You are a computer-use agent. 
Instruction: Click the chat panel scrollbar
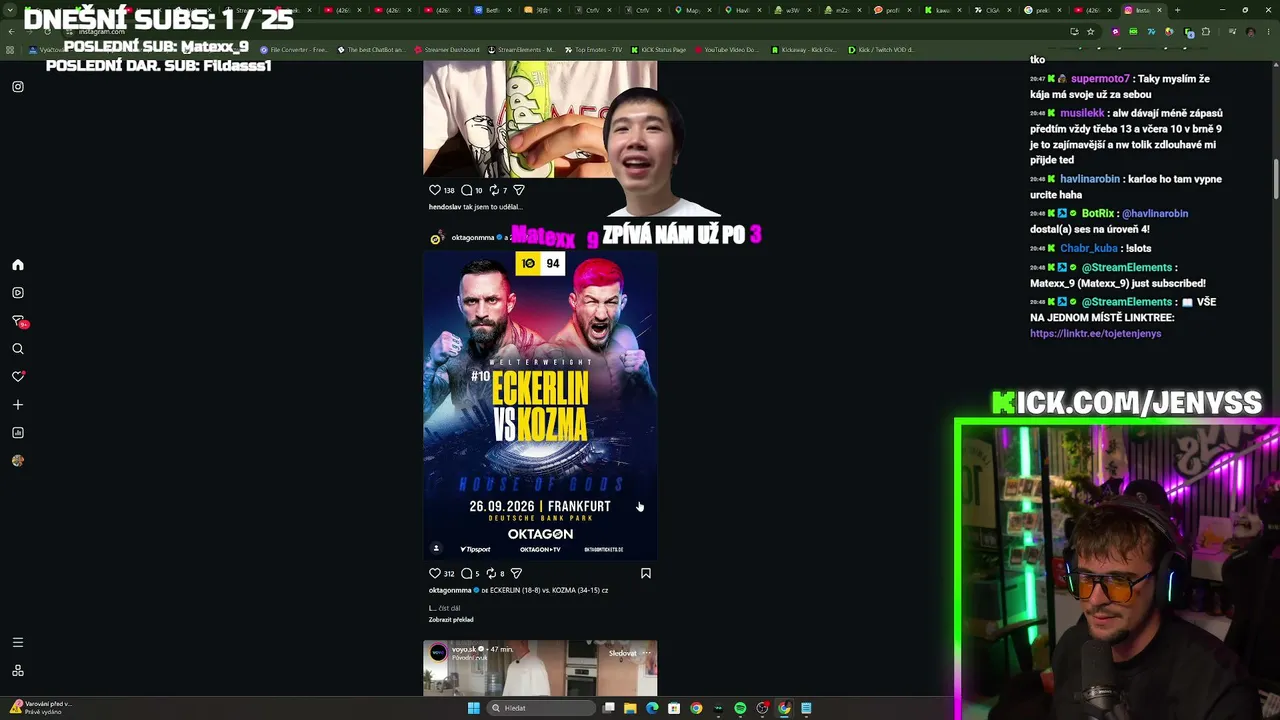(x=1275, y=180)
